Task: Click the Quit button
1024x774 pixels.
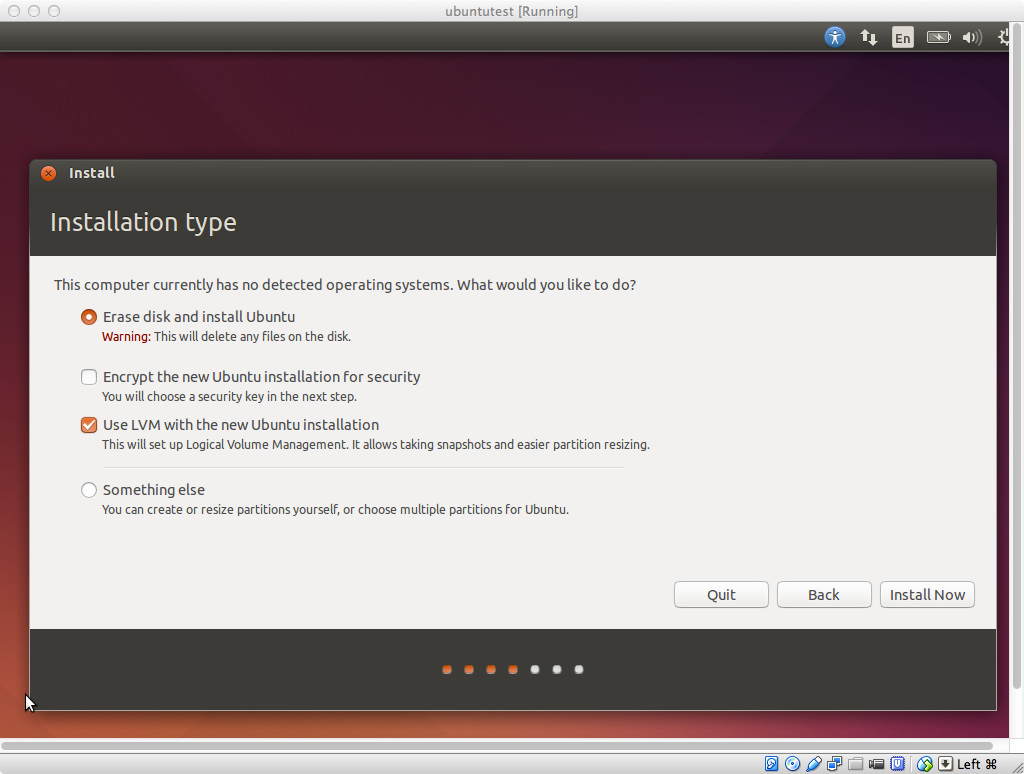Action: tap(721, 594)
